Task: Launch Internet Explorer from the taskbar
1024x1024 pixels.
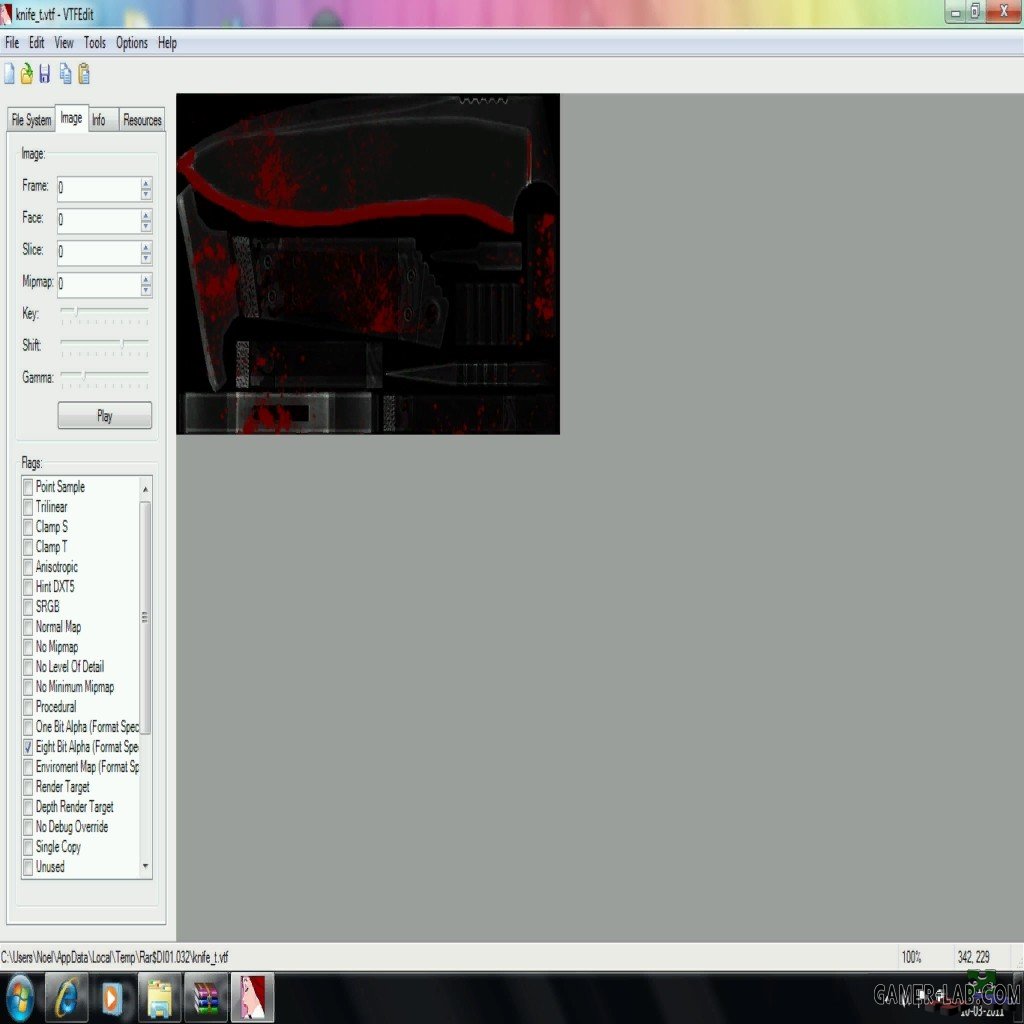Action: 67,998
